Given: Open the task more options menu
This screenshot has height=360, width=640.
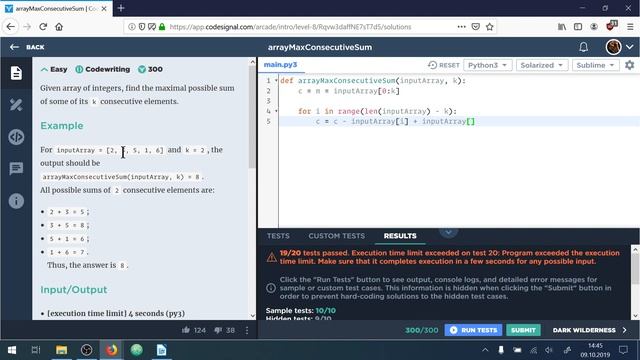Looking at the screenshot, I should (x=247, y=330).
